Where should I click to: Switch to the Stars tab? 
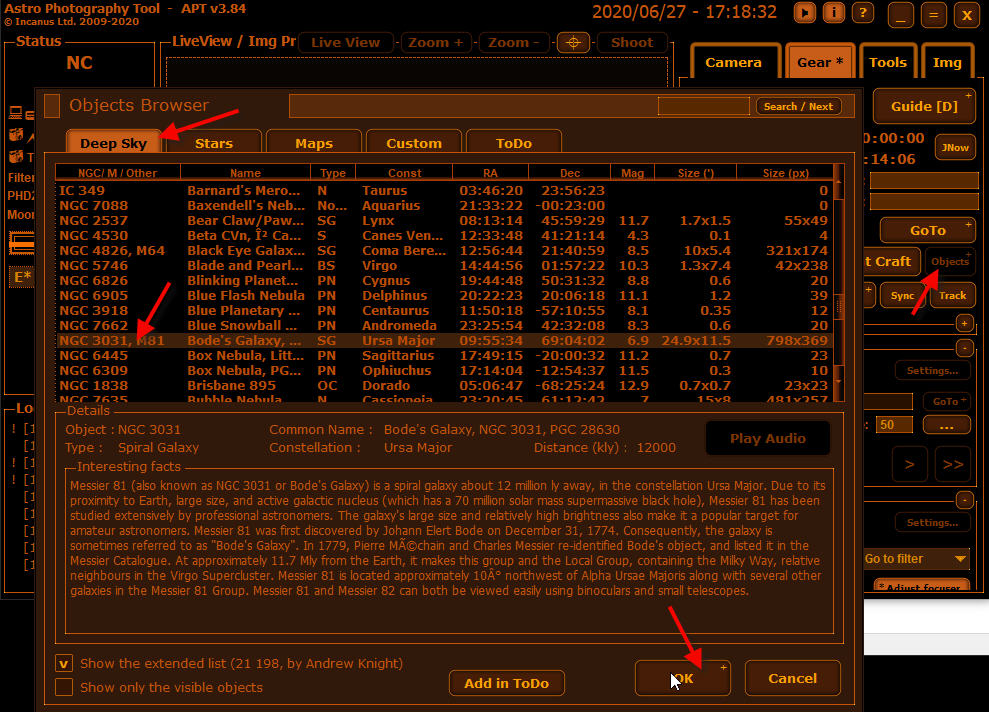point(214,143)
